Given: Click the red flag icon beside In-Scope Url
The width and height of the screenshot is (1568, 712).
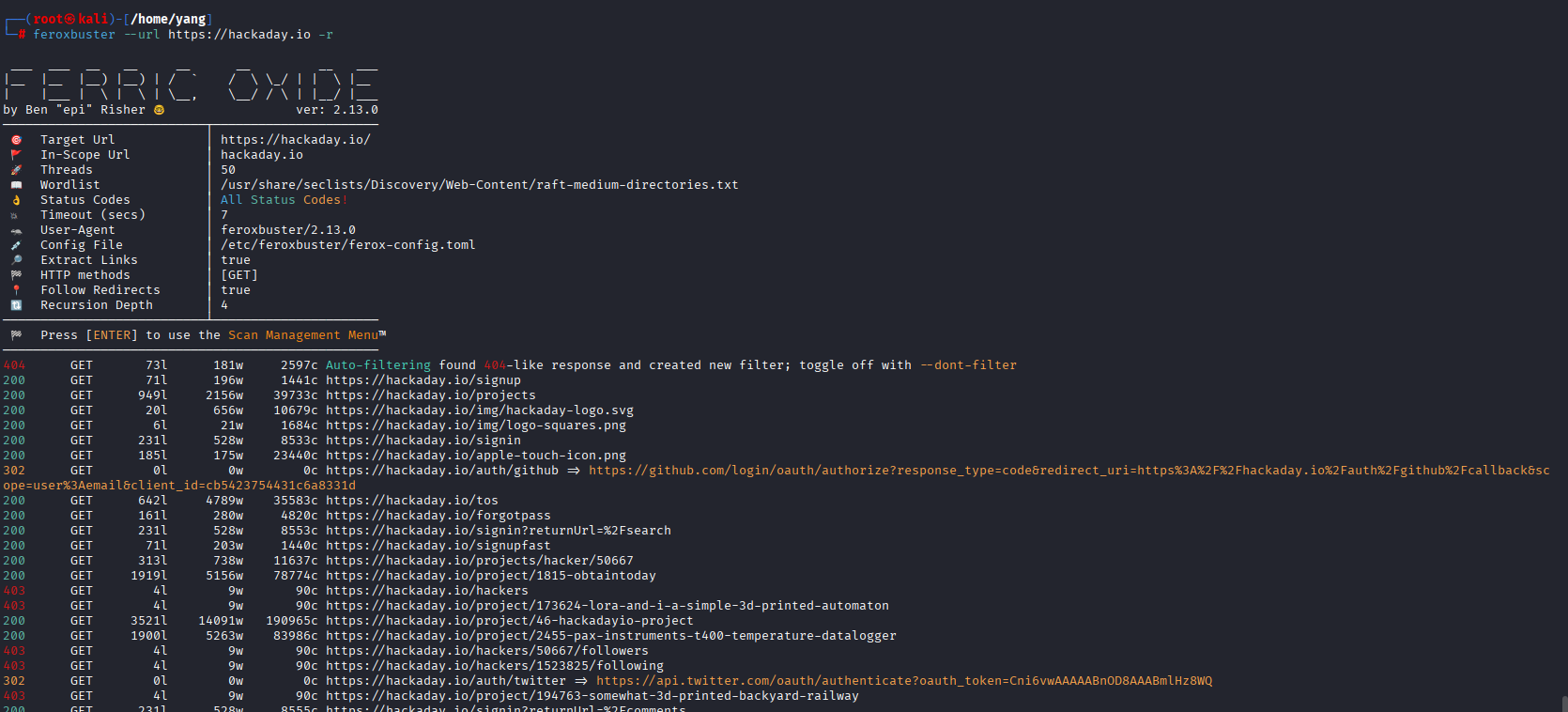Looking at the screenshot, I should (16, 155).
